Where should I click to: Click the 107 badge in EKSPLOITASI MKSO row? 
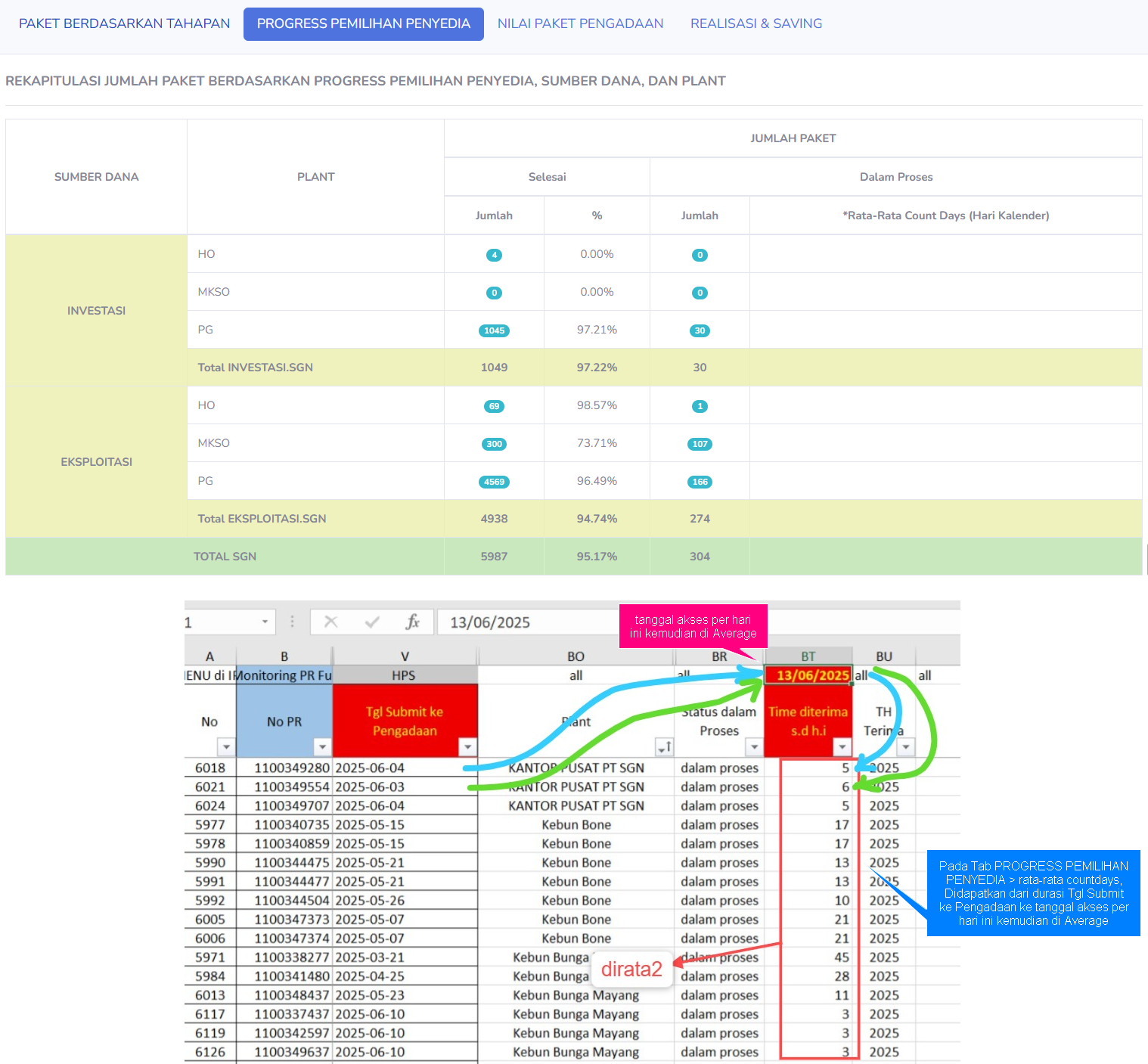[700, 444]
